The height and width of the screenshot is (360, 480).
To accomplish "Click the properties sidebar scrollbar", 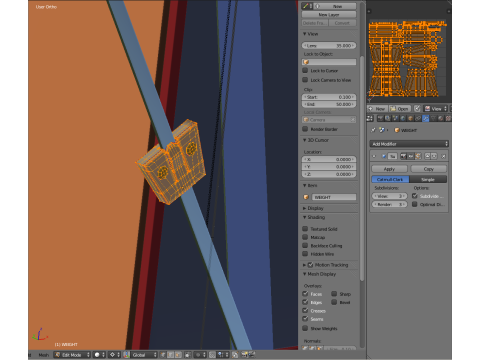I will click(362, 168).
